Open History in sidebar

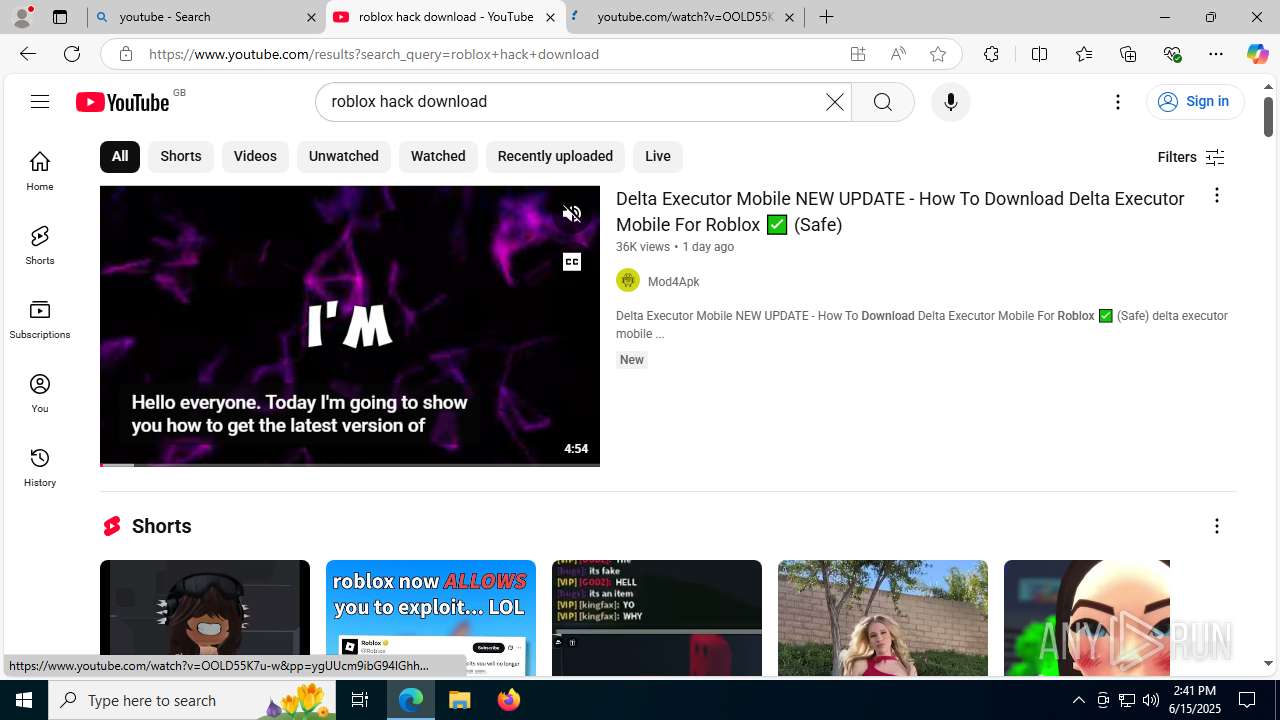click(x=40, y=467)
